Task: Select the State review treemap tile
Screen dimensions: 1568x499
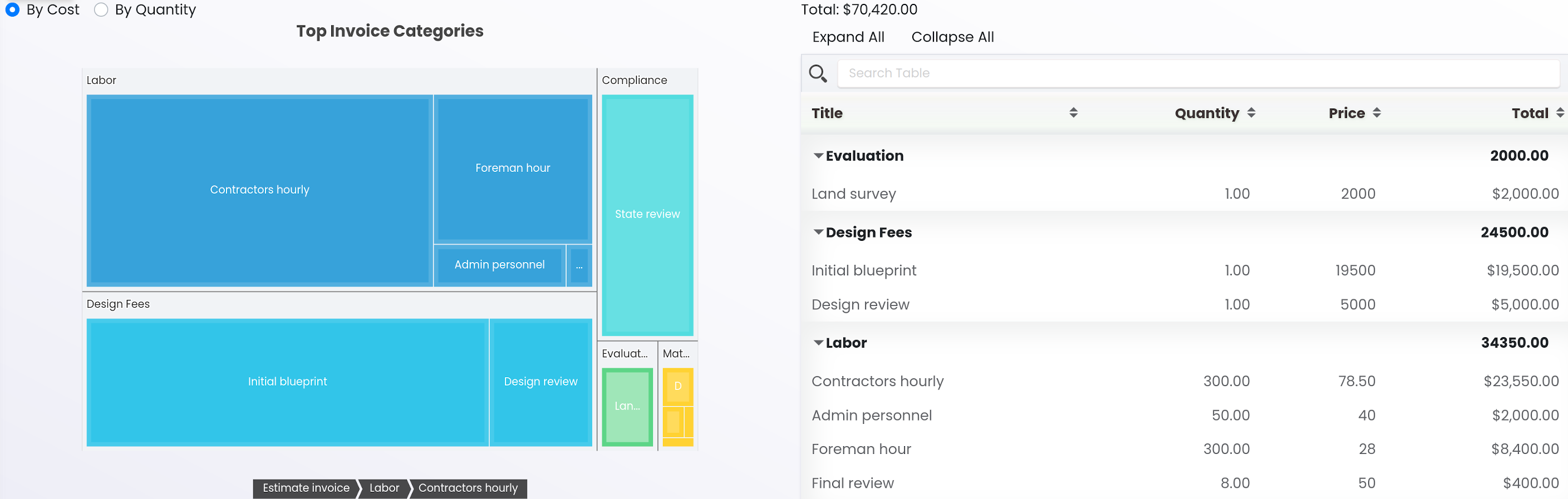Action: 647,214
